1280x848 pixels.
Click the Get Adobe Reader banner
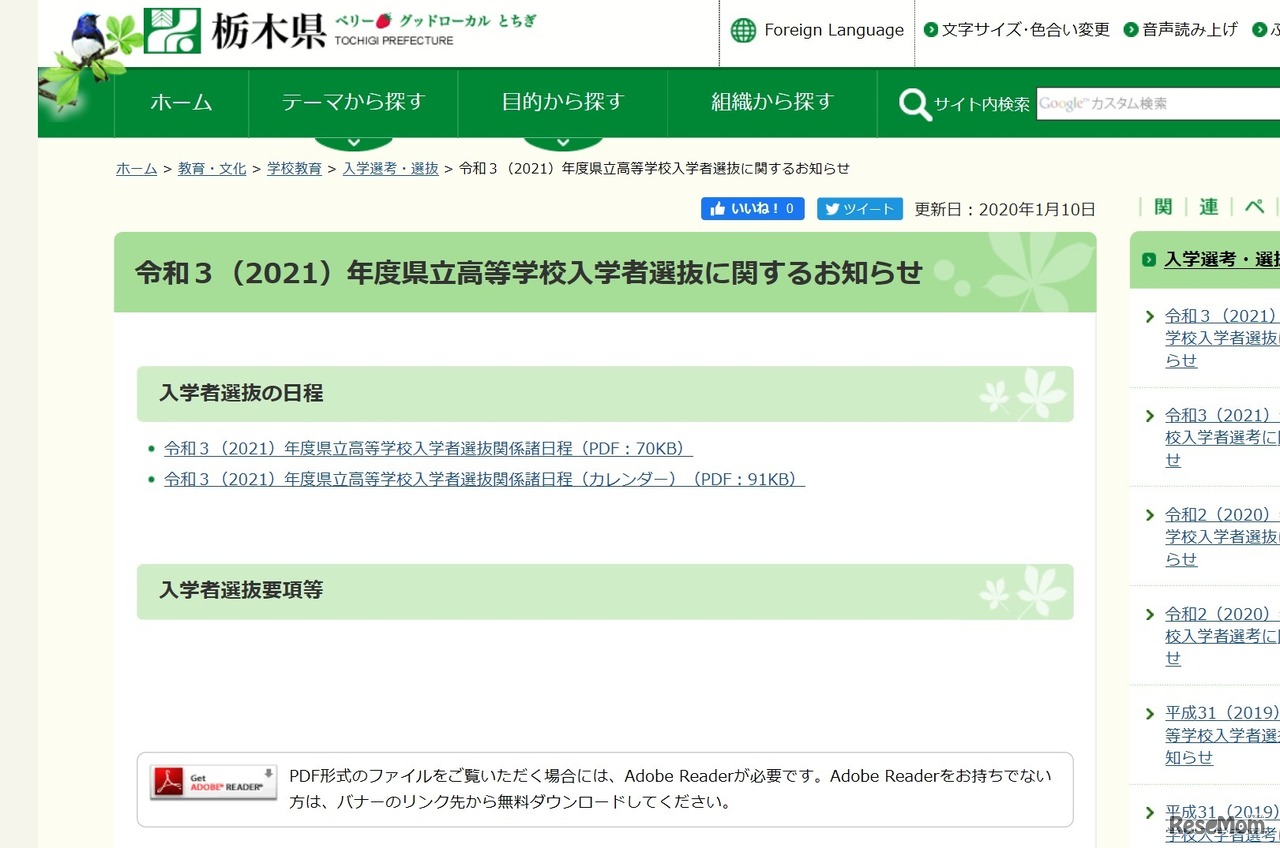point(212,783)
